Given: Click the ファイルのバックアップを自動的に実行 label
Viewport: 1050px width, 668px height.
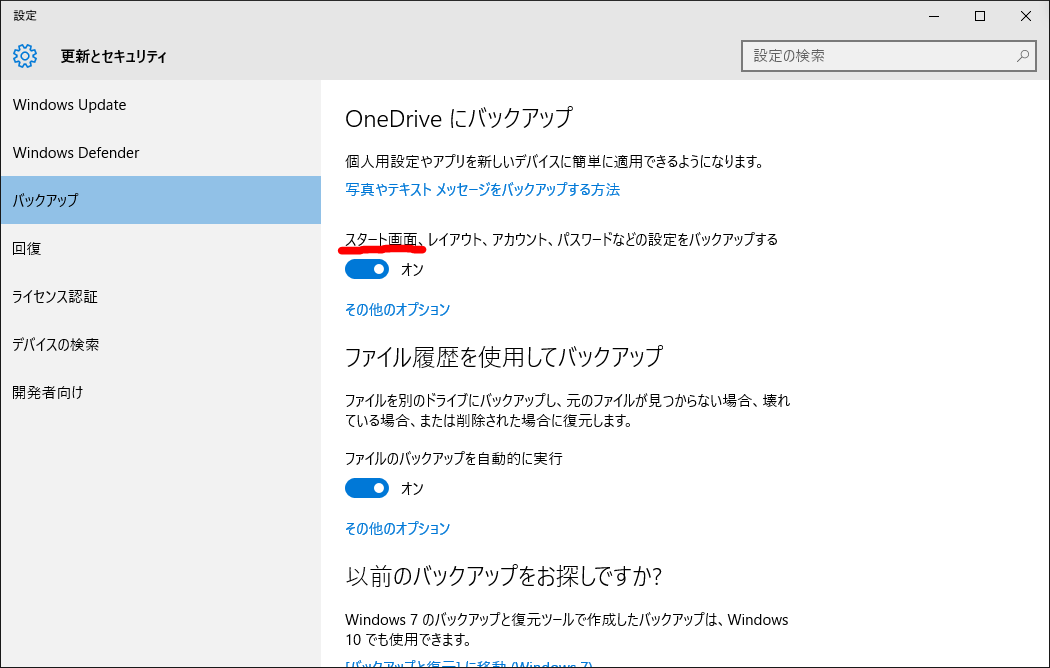Looking at the screenshot, I should point(453,458).
